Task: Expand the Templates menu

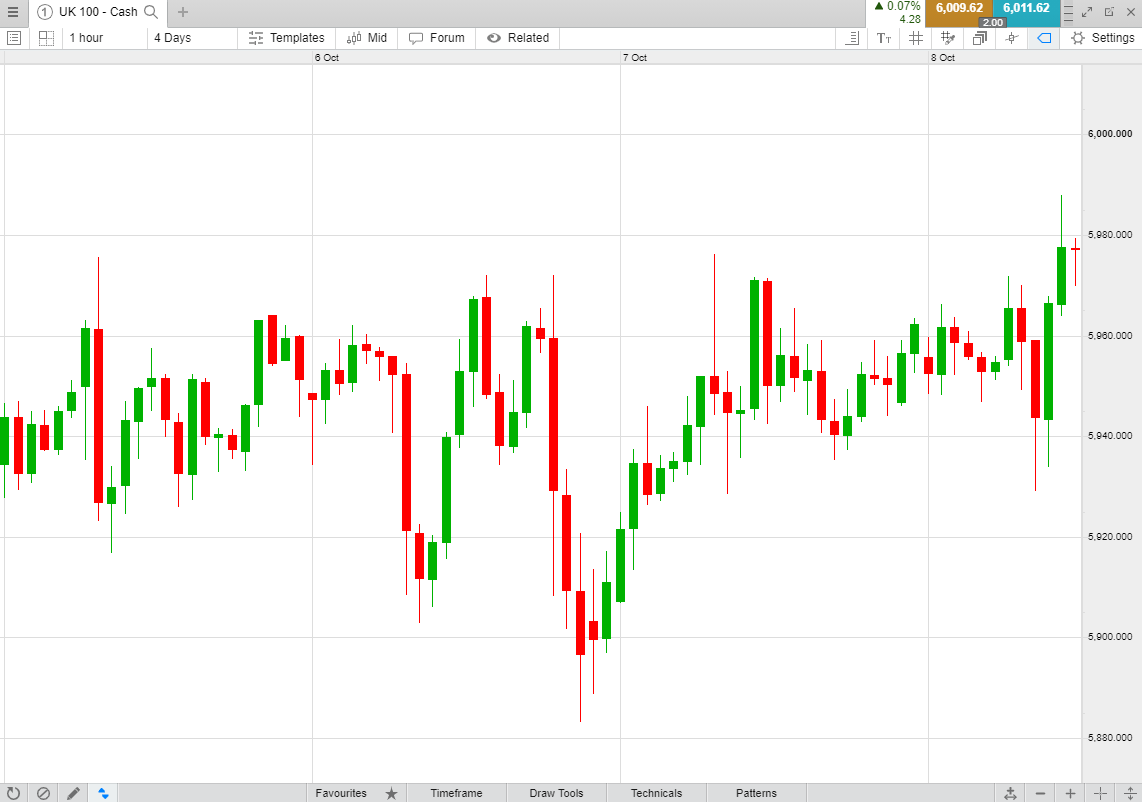Action: click(286, 38)
